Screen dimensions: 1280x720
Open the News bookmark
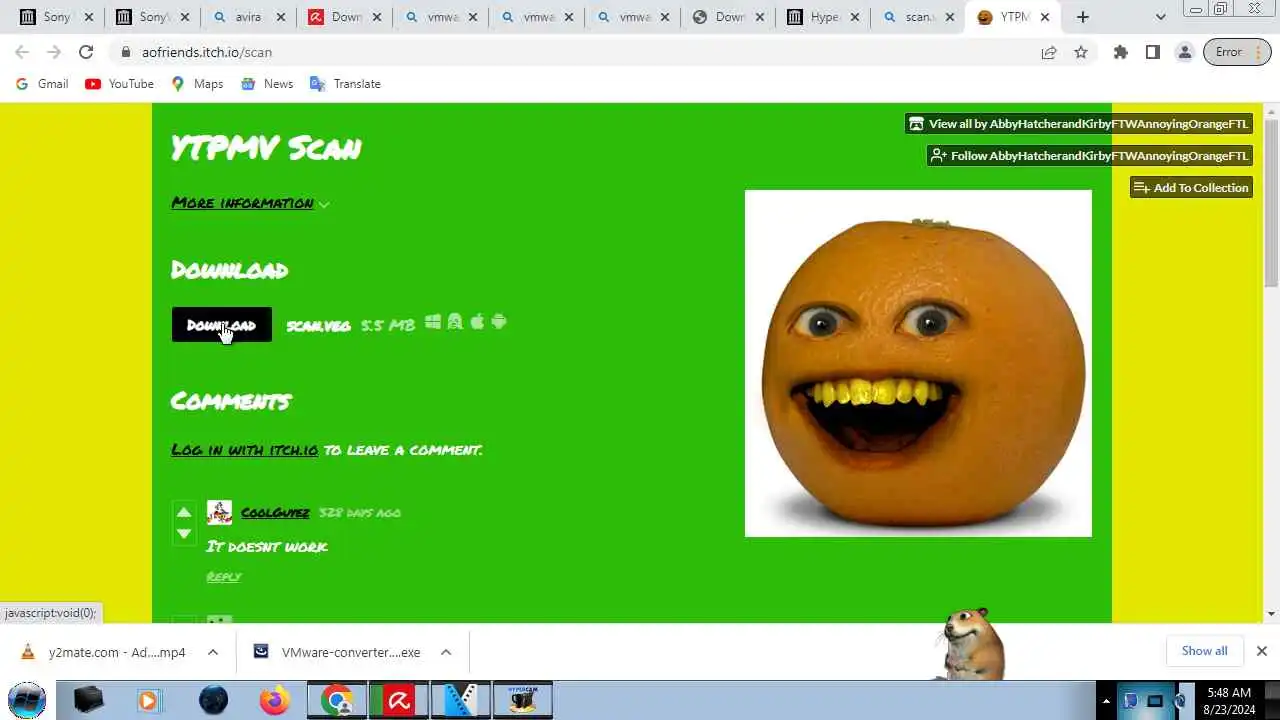(267, 84)
